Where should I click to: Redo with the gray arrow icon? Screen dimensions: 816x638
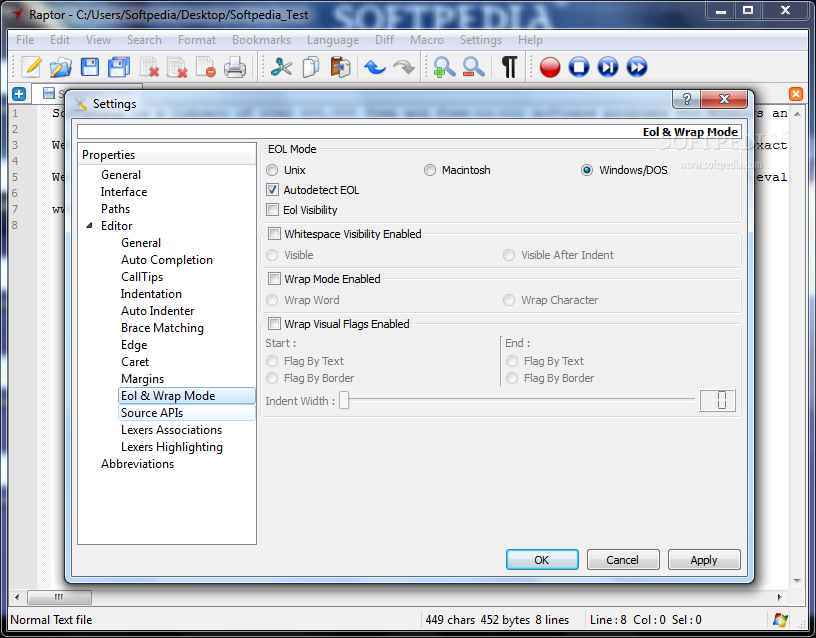(404, 67)
